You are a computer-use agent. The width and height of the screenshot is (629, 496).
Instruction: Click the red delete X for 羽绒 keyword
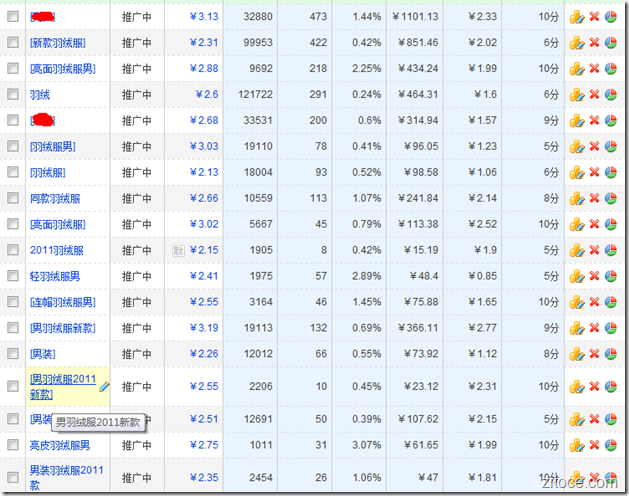click(x=594, y=94)
